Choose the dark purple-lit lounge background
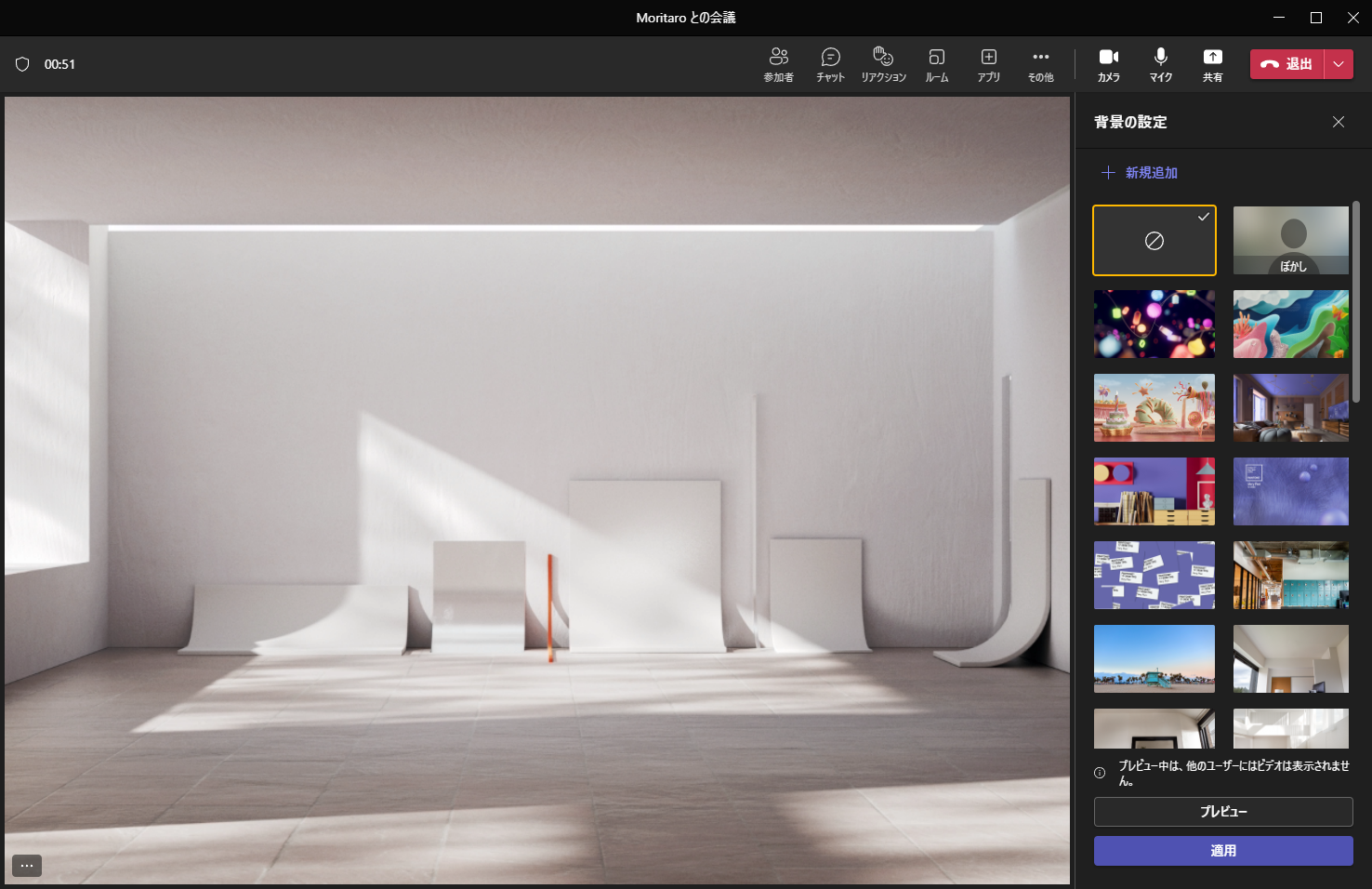The width and height of the screenshot is (1372, 889). [x=1291, y=408]
